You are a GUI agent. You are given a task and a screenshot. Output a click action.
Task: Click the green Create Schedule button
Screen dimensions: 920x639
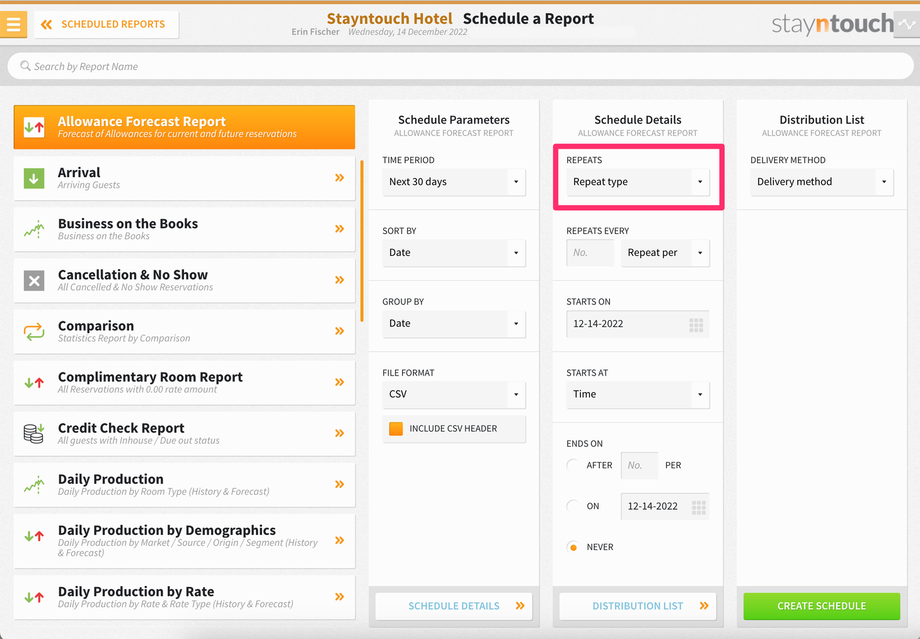click(x=821, y=606)
